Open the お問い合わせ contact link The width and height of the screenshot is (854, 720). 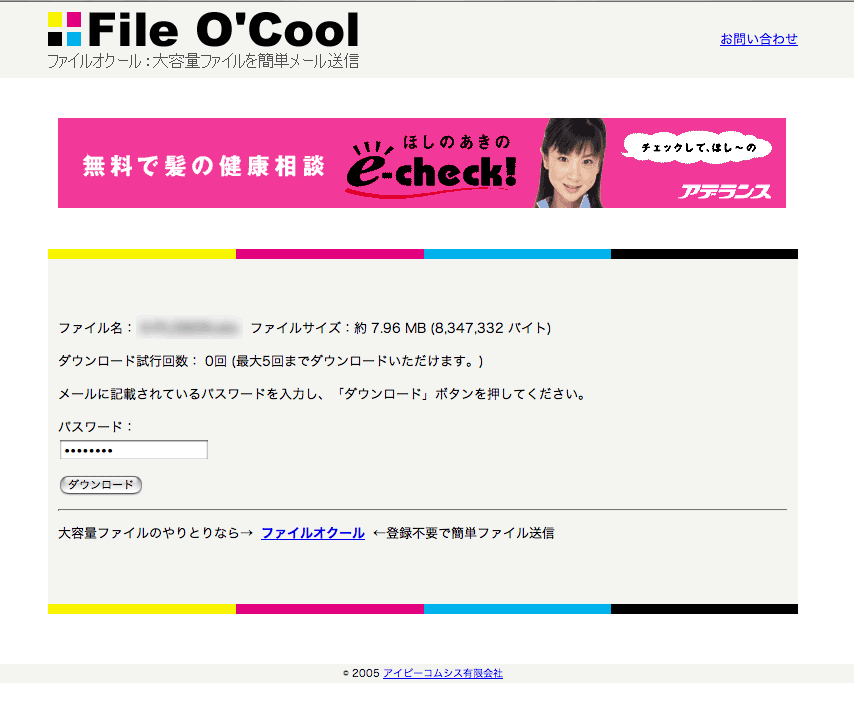tap(758, 39)
